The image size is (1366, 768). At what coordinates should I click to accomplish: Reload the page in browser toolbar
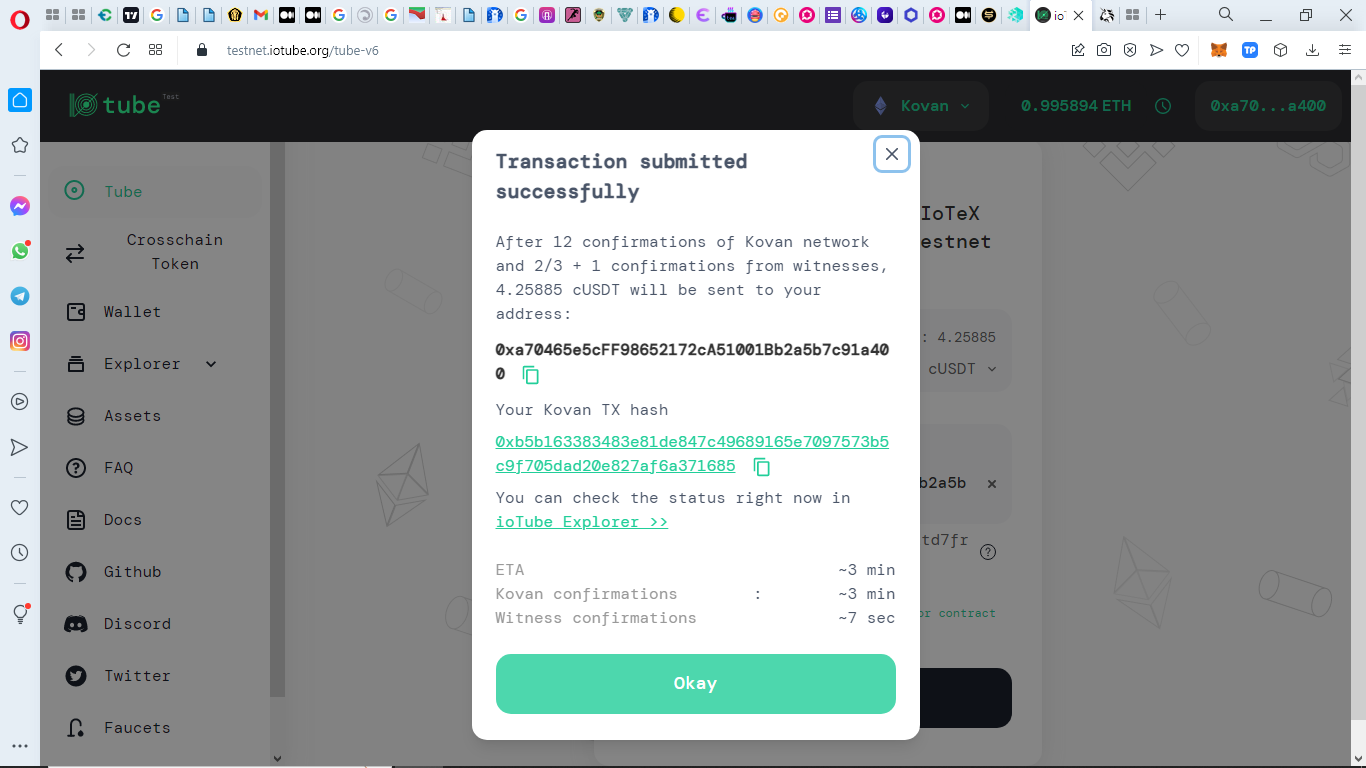coord(124,50)
